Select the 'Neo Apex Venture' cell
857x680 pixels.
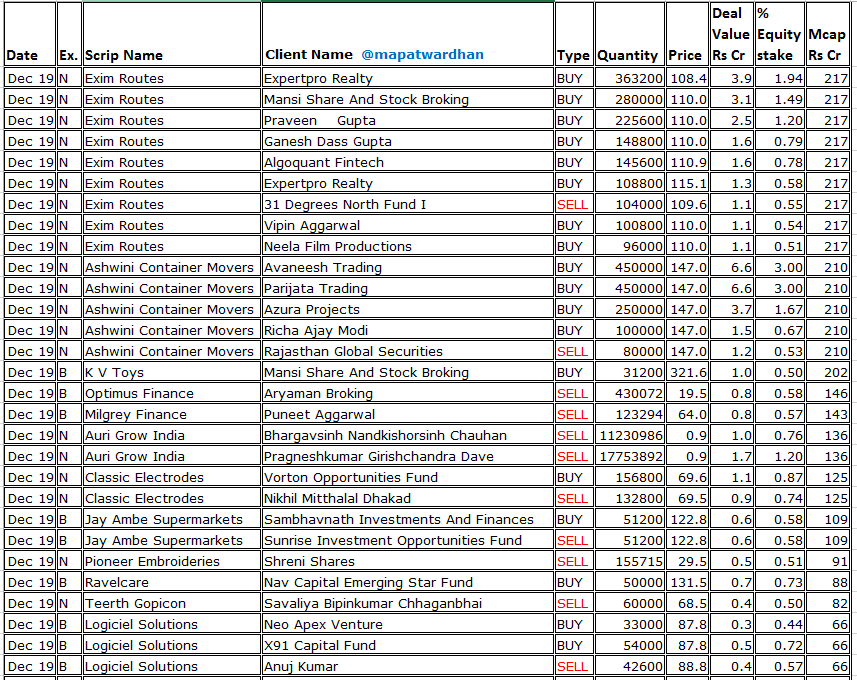coord(408,624)
